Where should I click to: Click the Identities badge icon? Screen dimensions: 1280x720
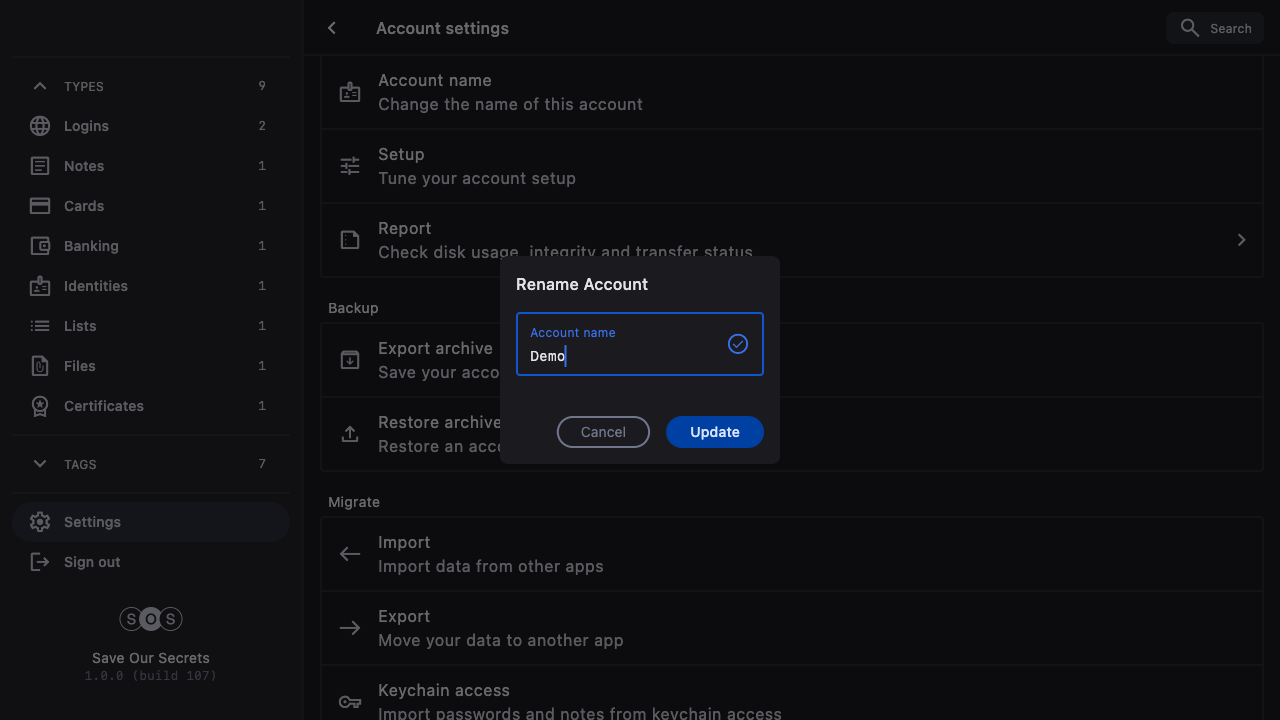coord(40,286)
